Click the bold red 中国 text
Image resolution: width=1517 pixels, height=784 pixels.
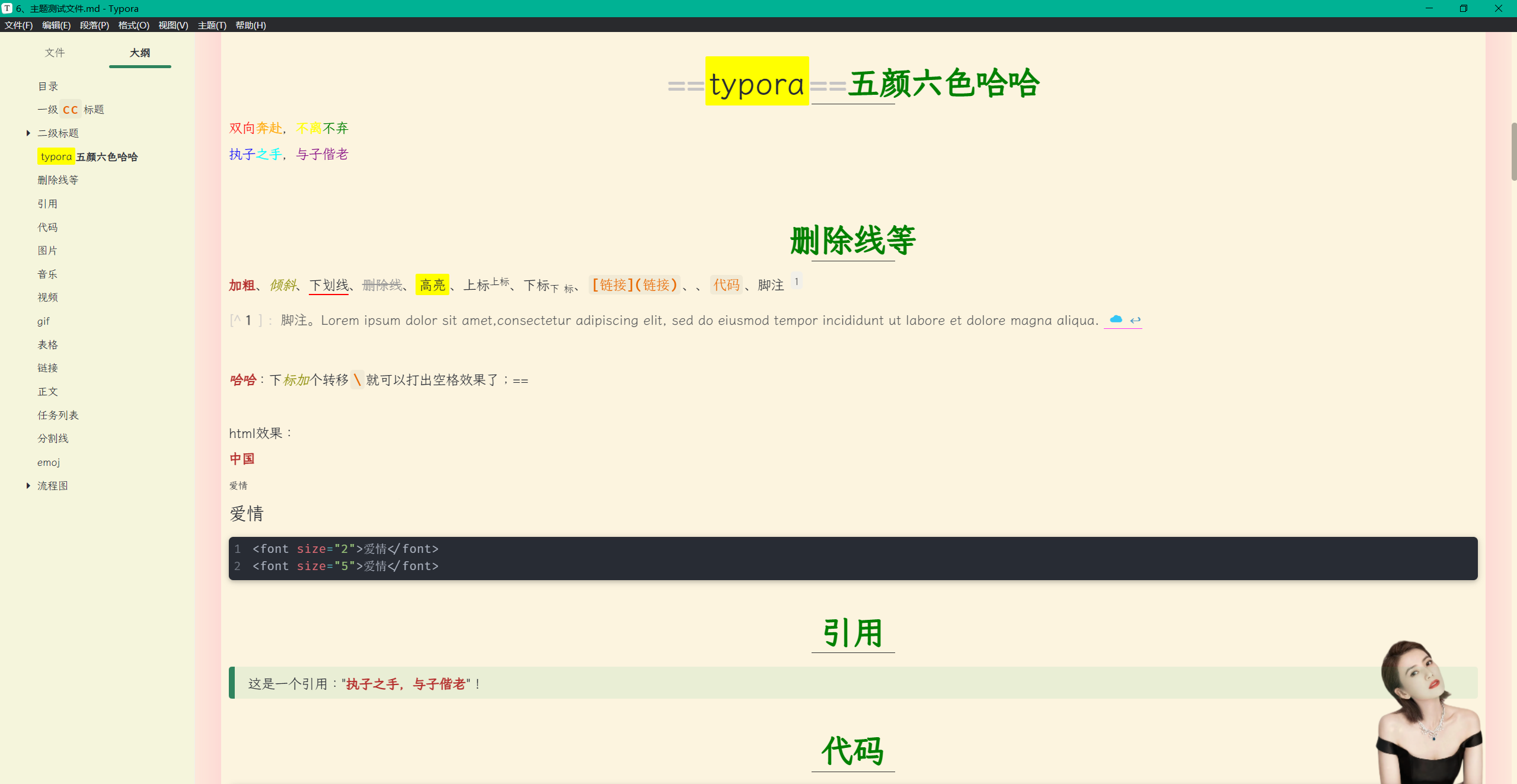coord(242,459)
